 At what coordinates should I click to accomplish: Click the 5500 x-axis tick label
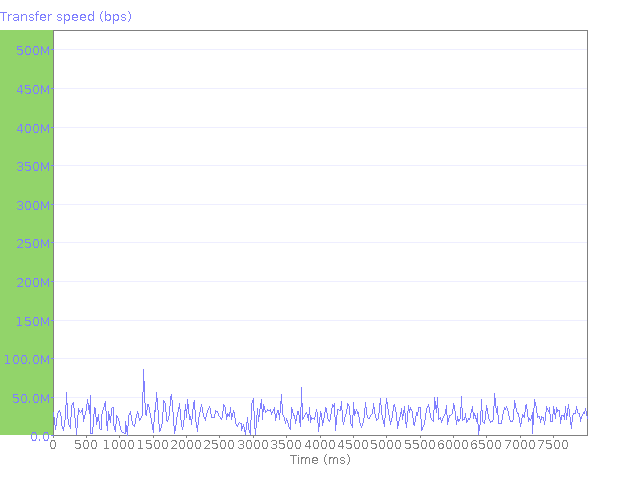pyautogui.click(x=420, y=445)
